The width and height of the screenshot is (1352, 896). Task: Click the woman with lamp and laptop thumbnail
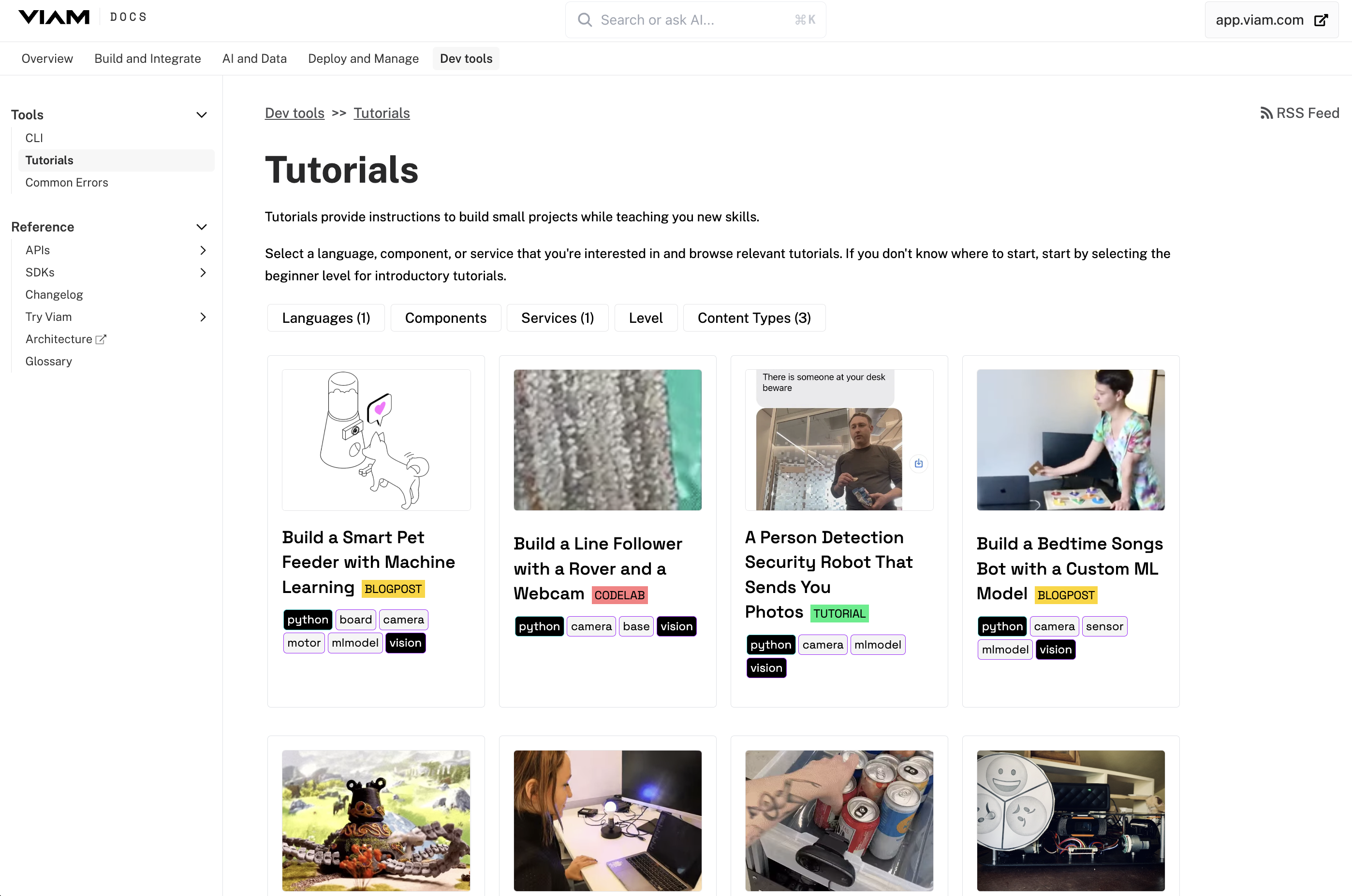click(607, 821)
